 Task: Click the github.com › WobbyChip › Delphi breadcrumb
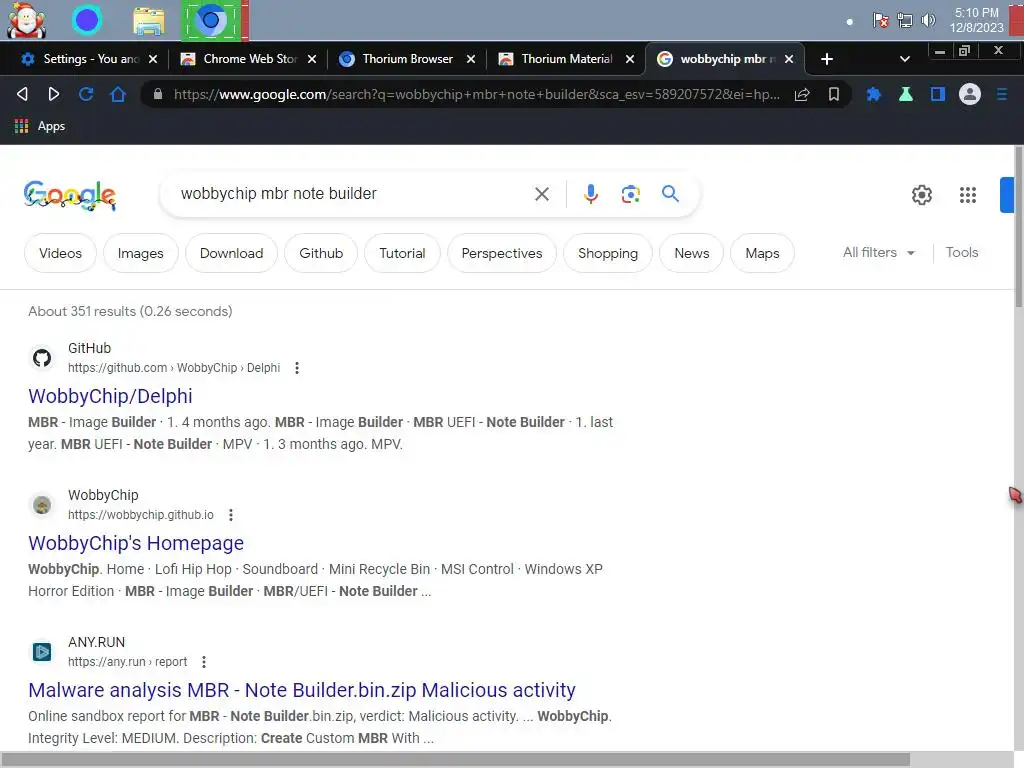[174, 368]
